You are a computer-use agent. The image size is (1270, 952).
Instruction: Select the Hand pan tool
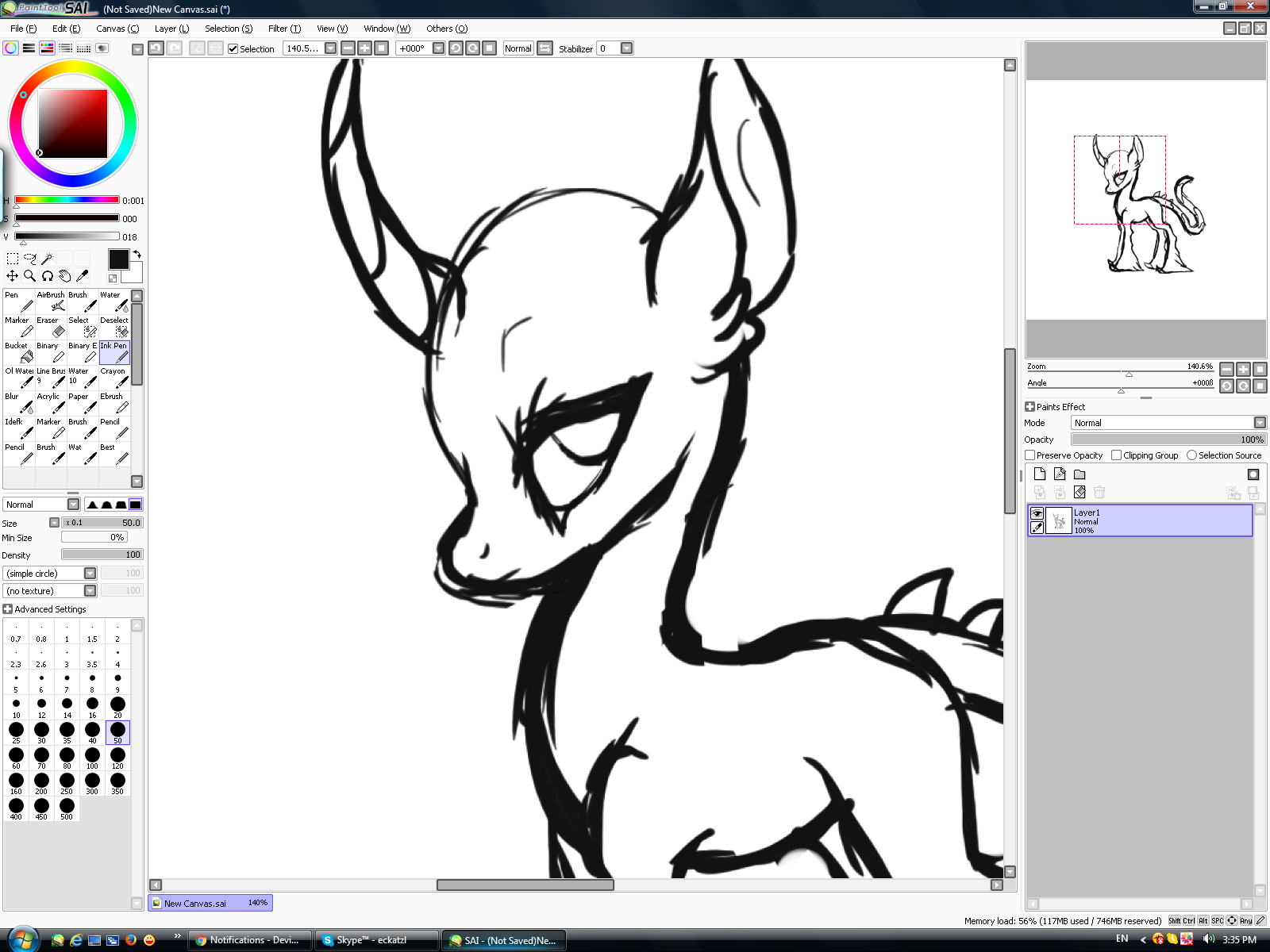(65, 276)
